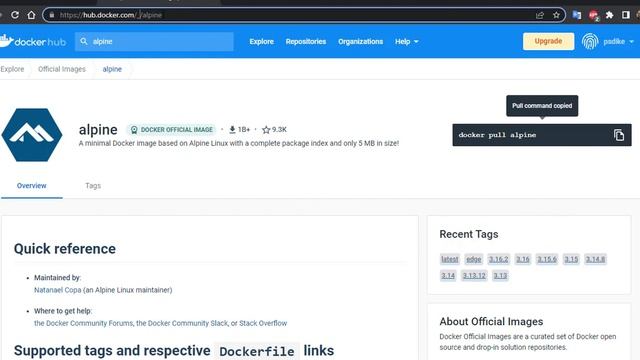Open Explore in the top navigation
640x360 pixels.
pyautogui.click(x=262, y=41)
